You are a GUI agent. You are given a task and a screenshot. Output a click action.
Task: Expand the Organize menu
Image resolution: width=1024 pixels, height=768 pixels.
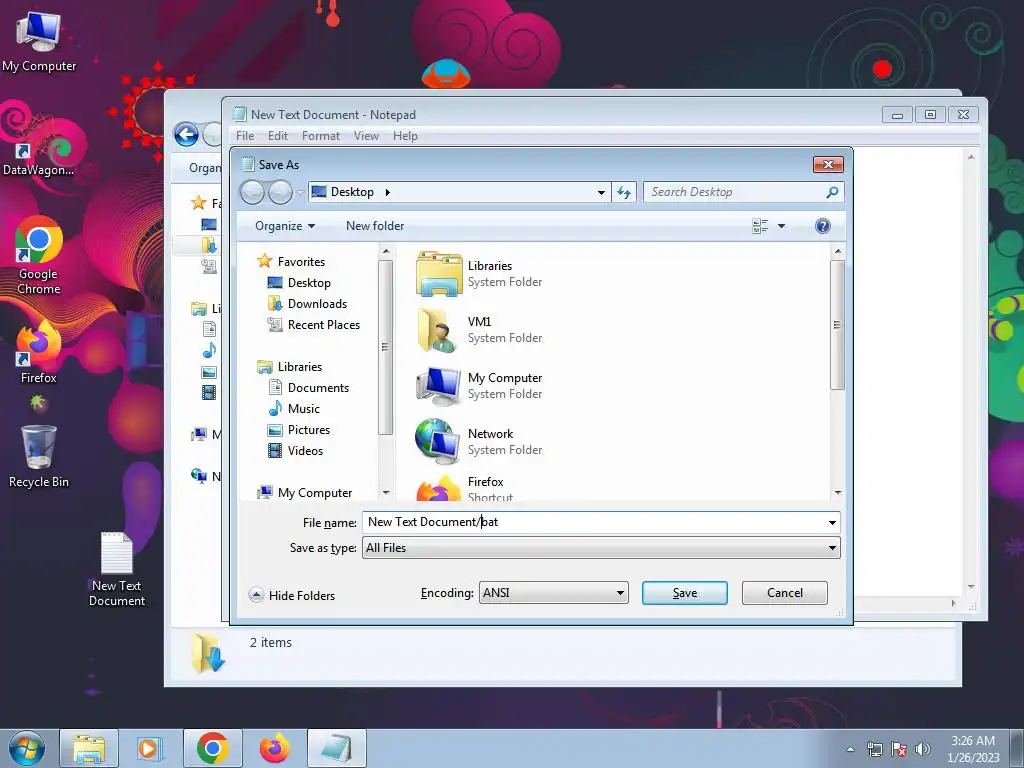[285, 226]
